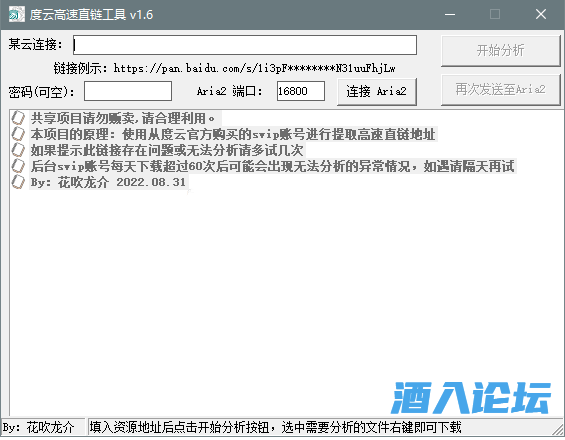The width and height of the screenshot is (565, 440).
Task: Click the 开始分析 button
Action: tap(501, 50)
